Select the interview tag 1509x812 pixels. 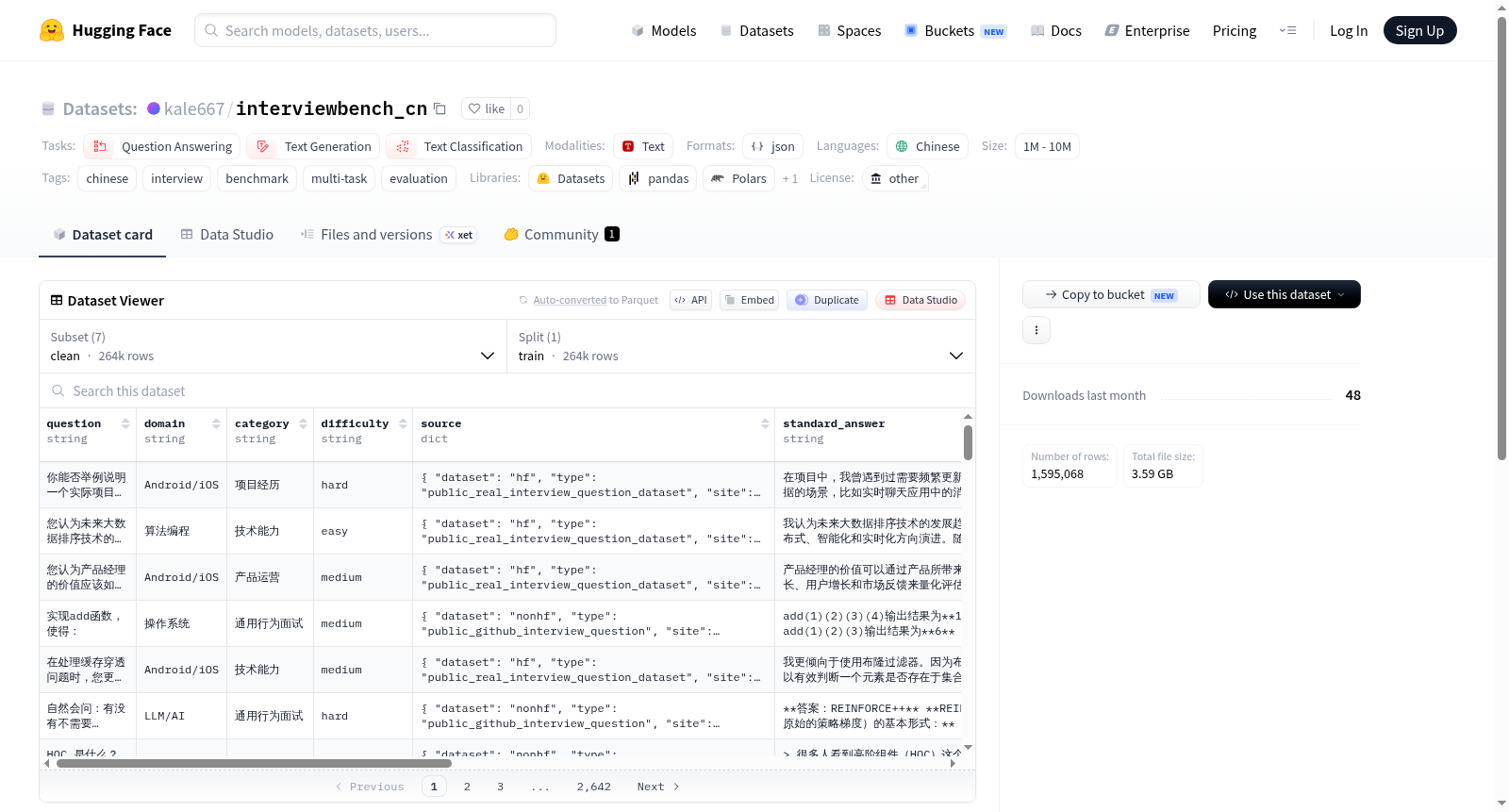pyautogui.click(x=176, y=178)
